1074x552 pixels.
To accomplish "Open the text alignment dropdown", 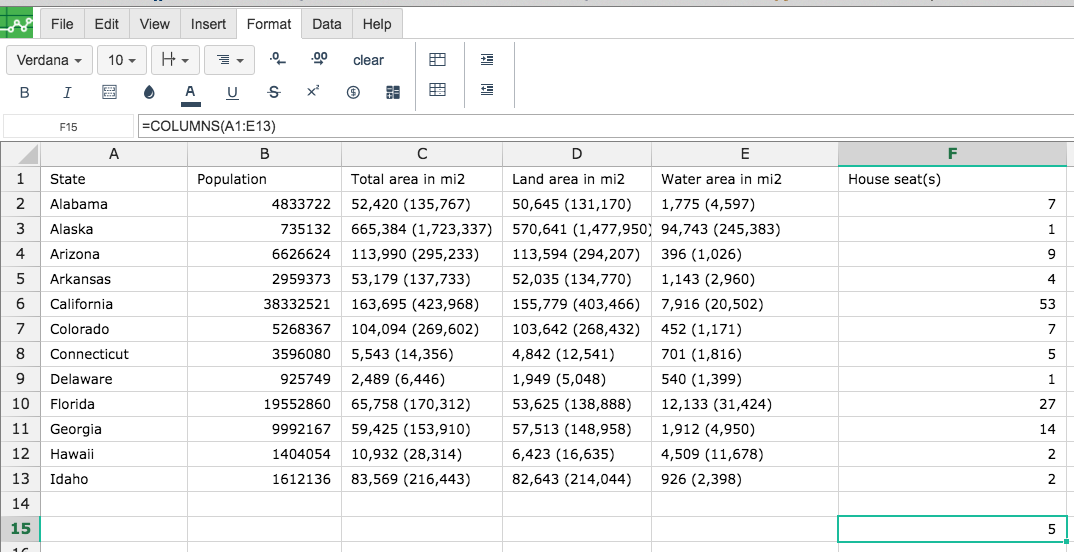I will coord(230,60).
